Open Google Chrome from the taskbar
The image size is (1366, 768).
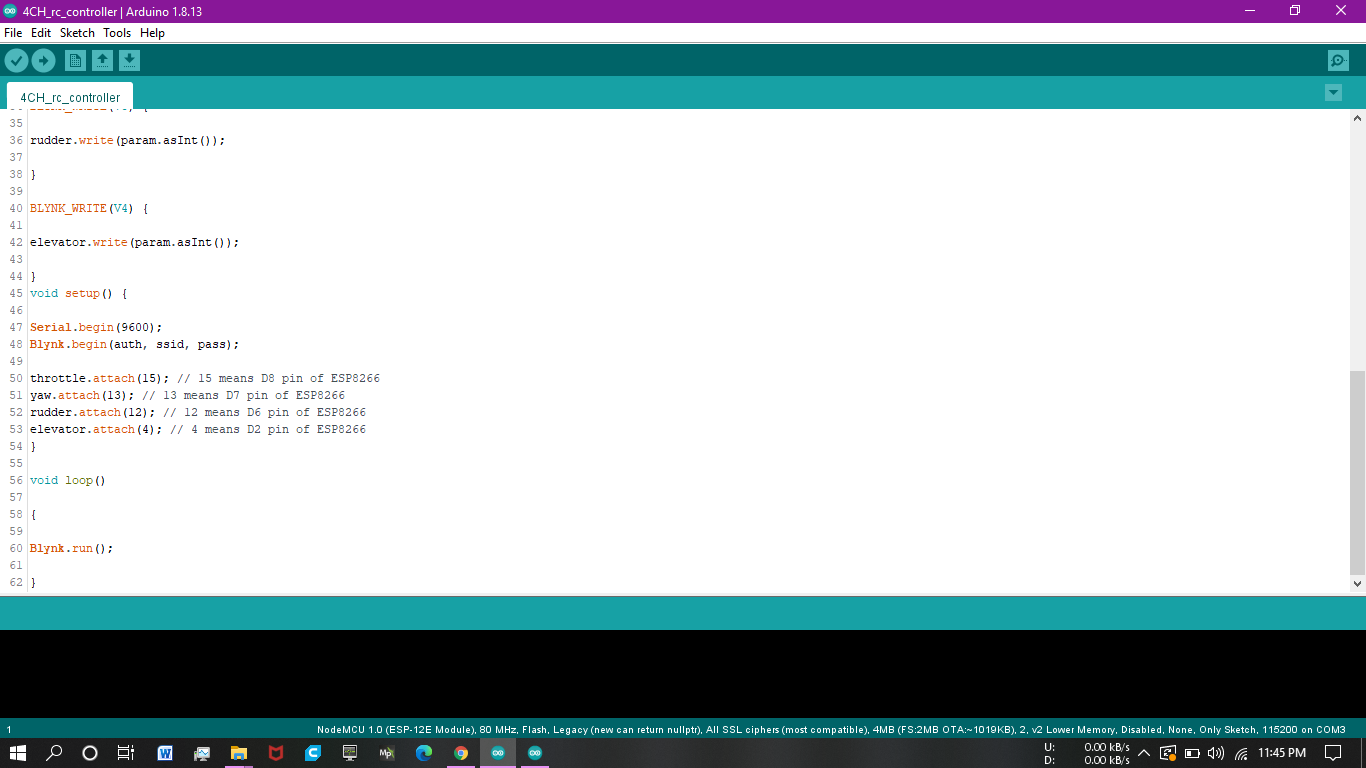point(461,753)
